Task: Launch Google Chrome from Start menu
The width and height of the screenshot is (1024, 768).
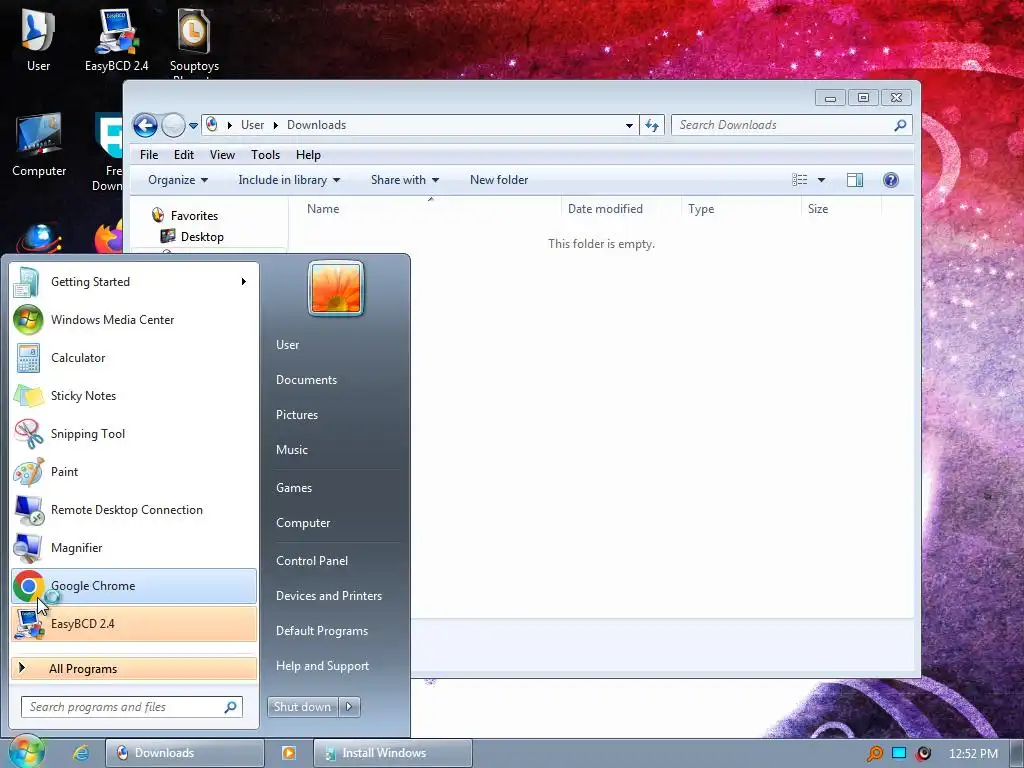Action: click(x=133, y=586)
